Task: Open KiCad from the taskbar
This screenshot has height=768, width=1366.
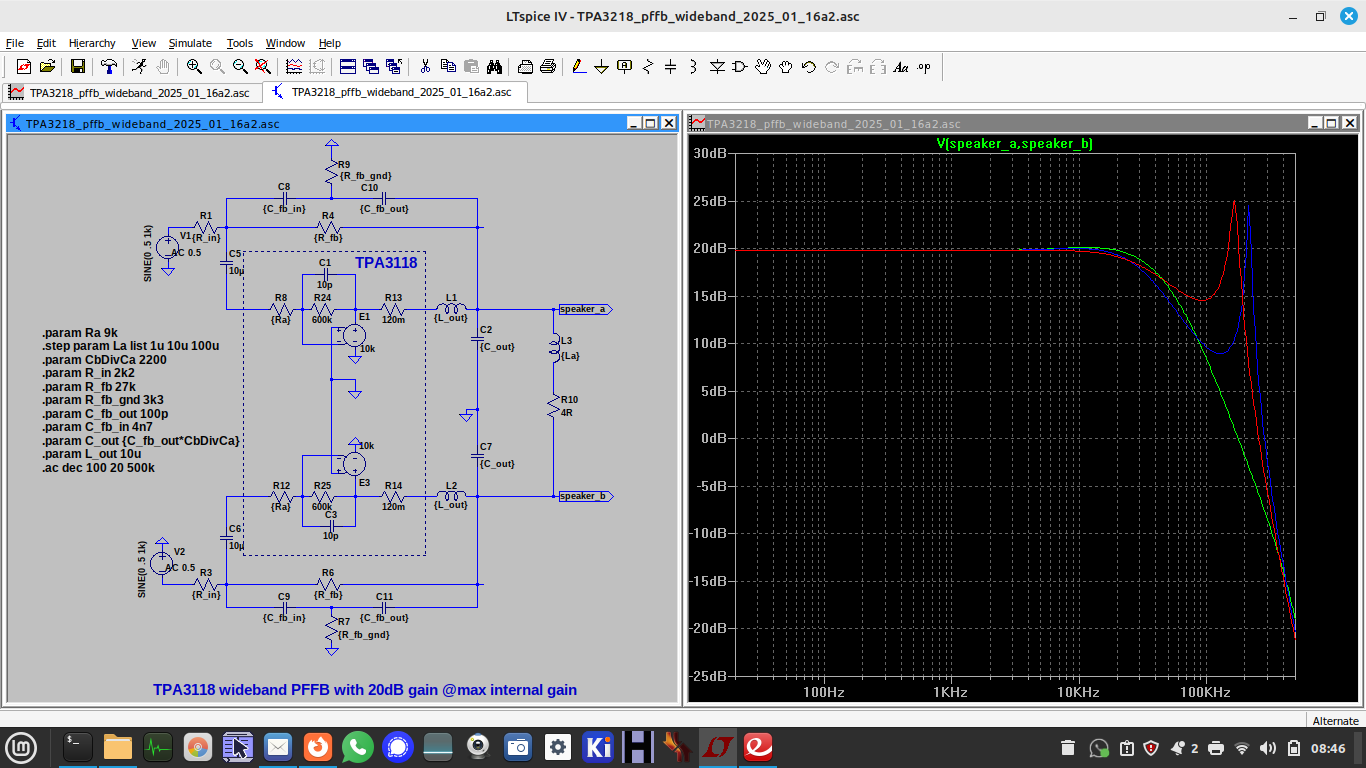Action: 598,747
